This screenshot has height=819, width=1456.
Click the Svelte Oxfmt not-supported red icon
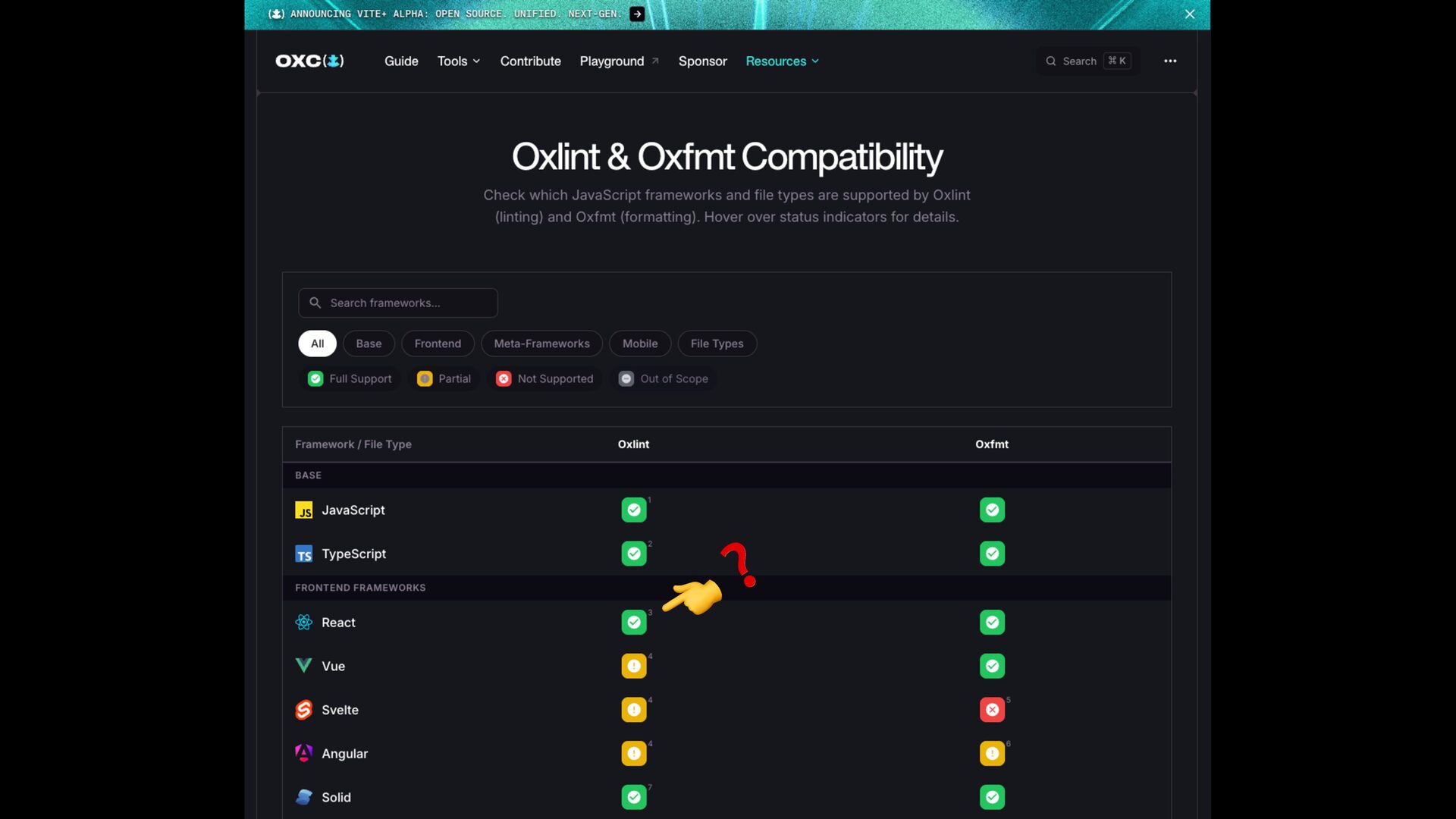(x=992, y=710)
